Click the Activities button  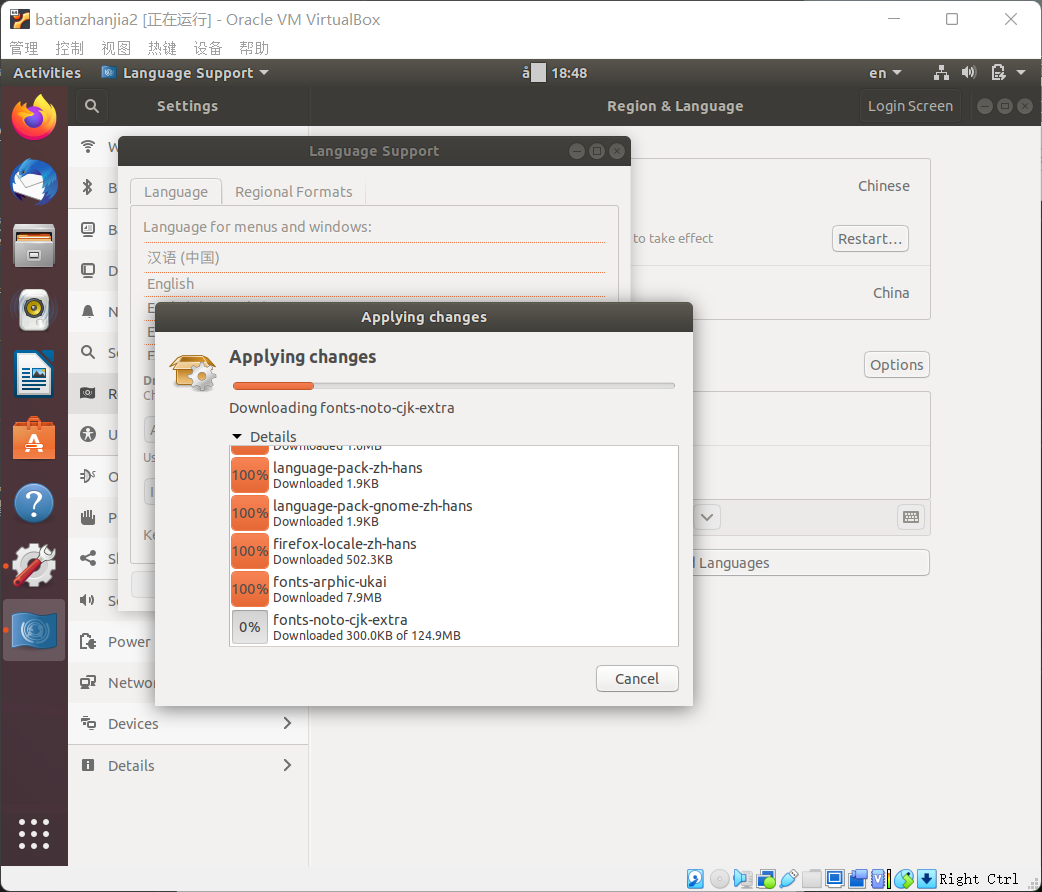point(47,72)
